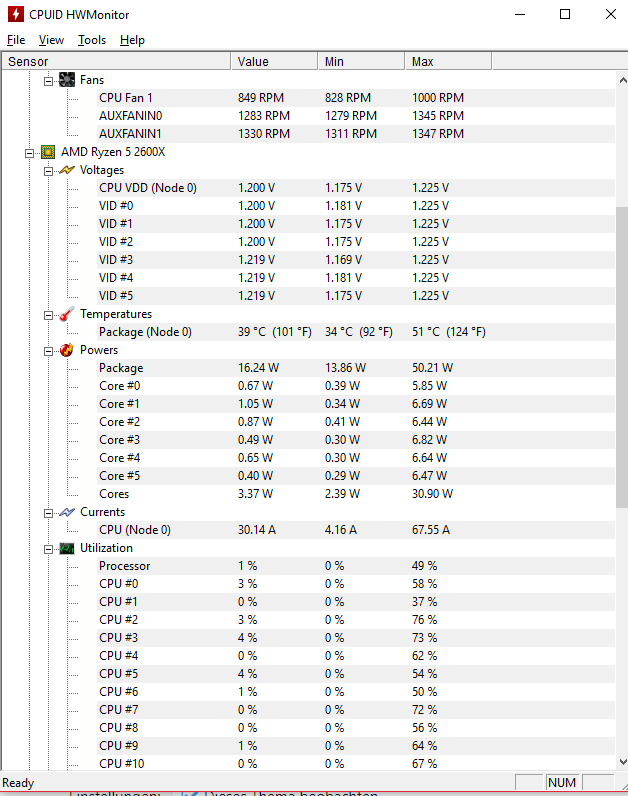Collapse the AMD Ryzen 5 2600X node
The height and width of the screenshot is (796, 628).
[x=29, y=153]
